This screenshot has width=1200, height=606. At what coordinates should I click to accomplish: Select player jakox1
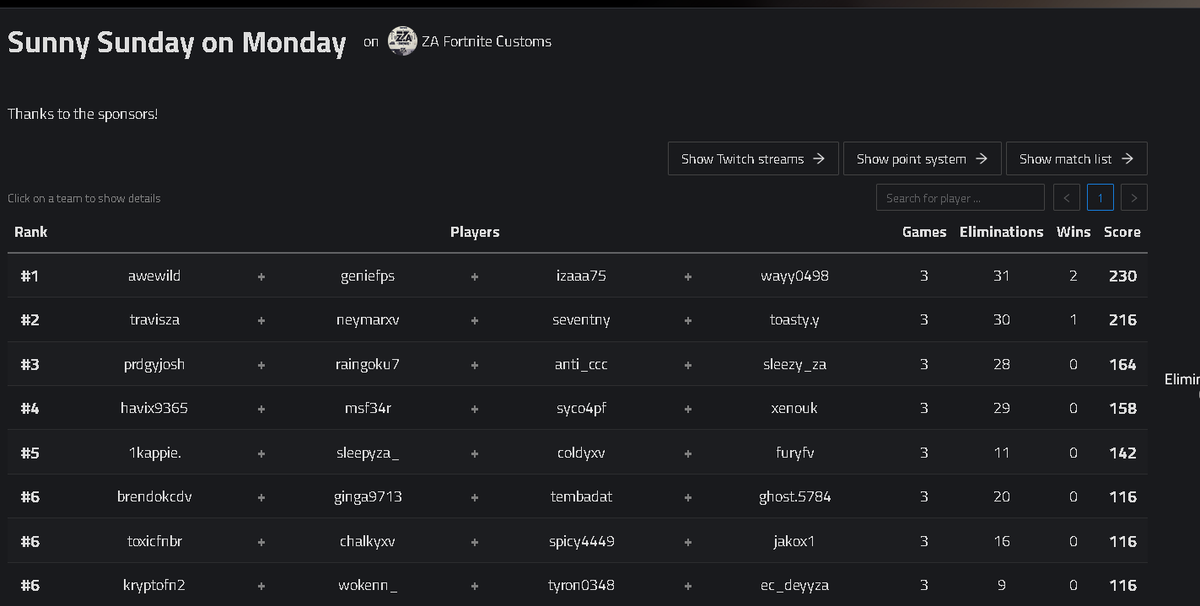click(x=795, y=541)
